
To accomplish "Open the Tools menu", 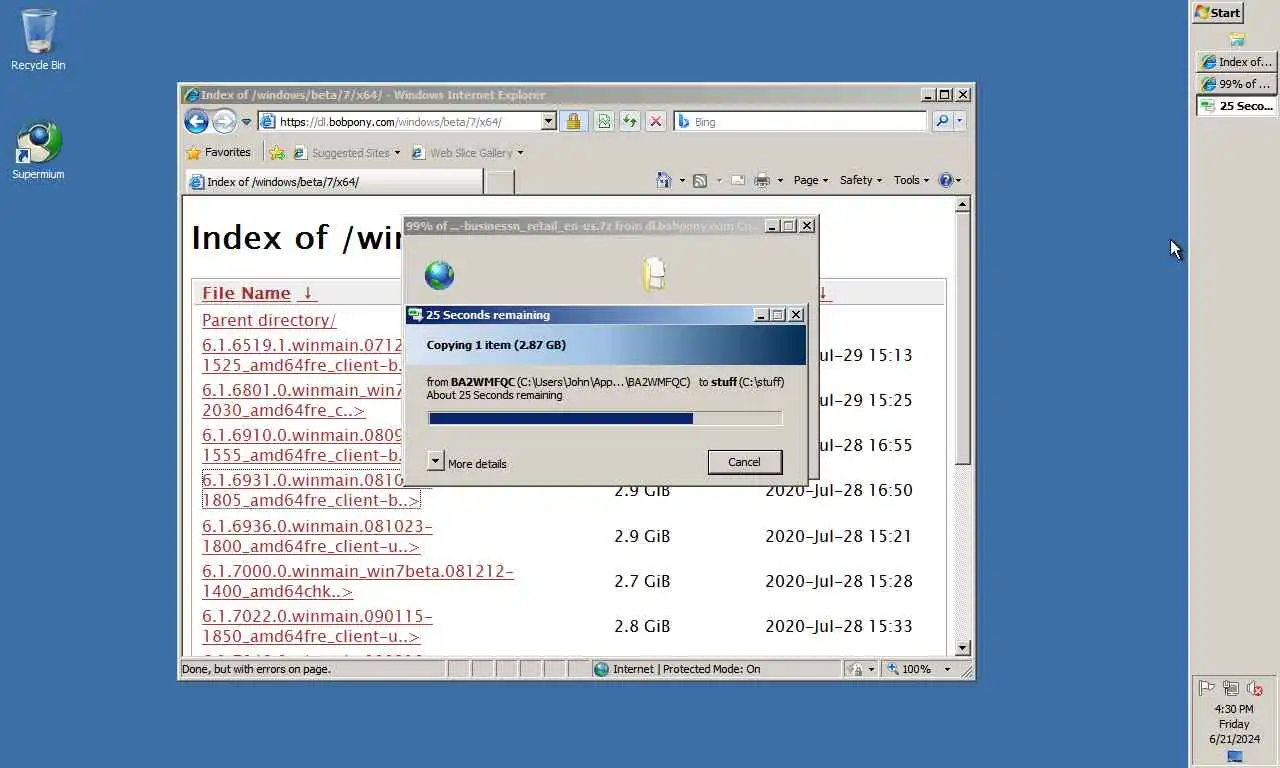I will [x=911, y=180].
